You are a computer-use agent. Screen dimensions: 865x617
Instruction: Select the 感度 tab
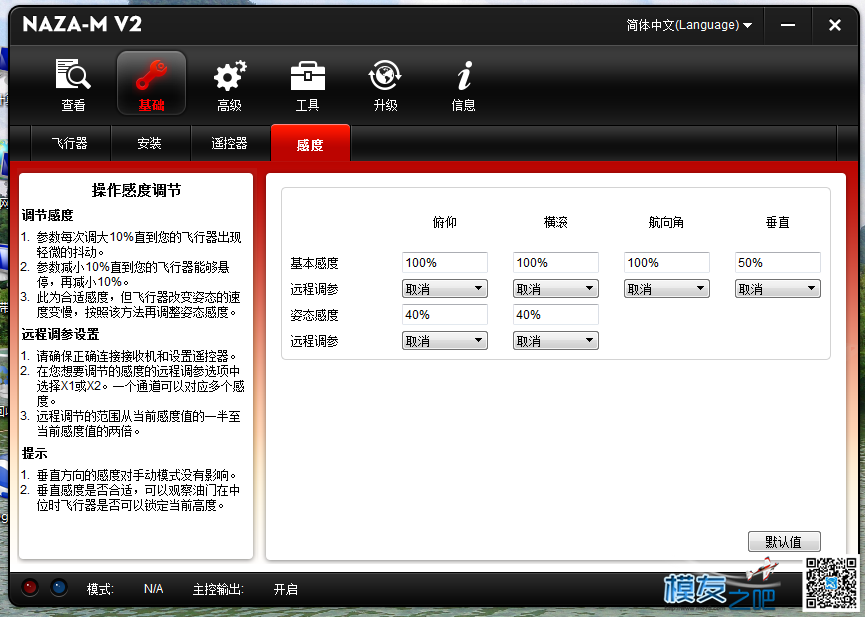[x=310, y=143]
